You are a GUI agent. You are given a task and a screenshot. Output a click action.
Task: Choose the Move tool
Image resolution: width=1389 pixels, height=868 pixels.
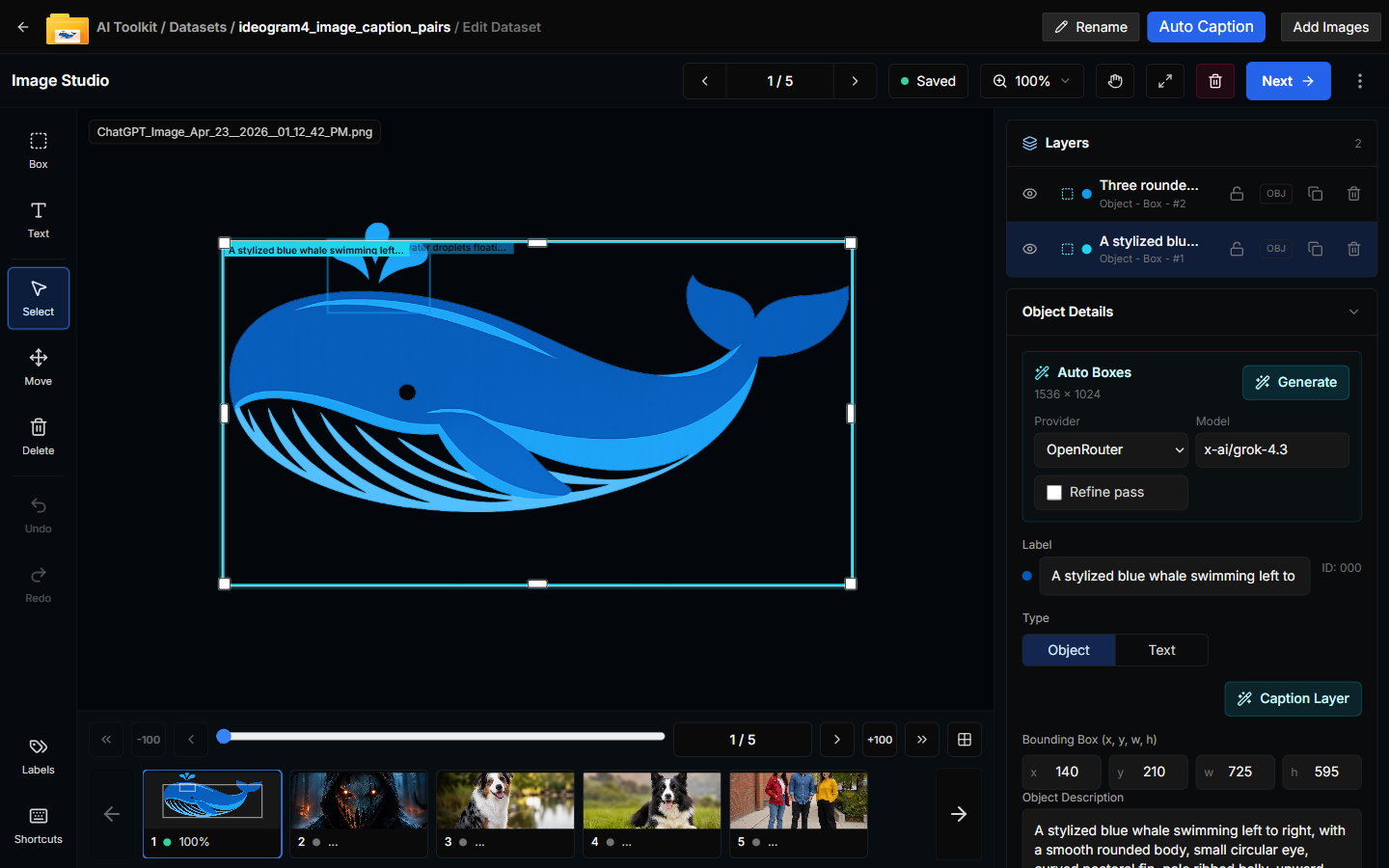click(x=39, y=367)
